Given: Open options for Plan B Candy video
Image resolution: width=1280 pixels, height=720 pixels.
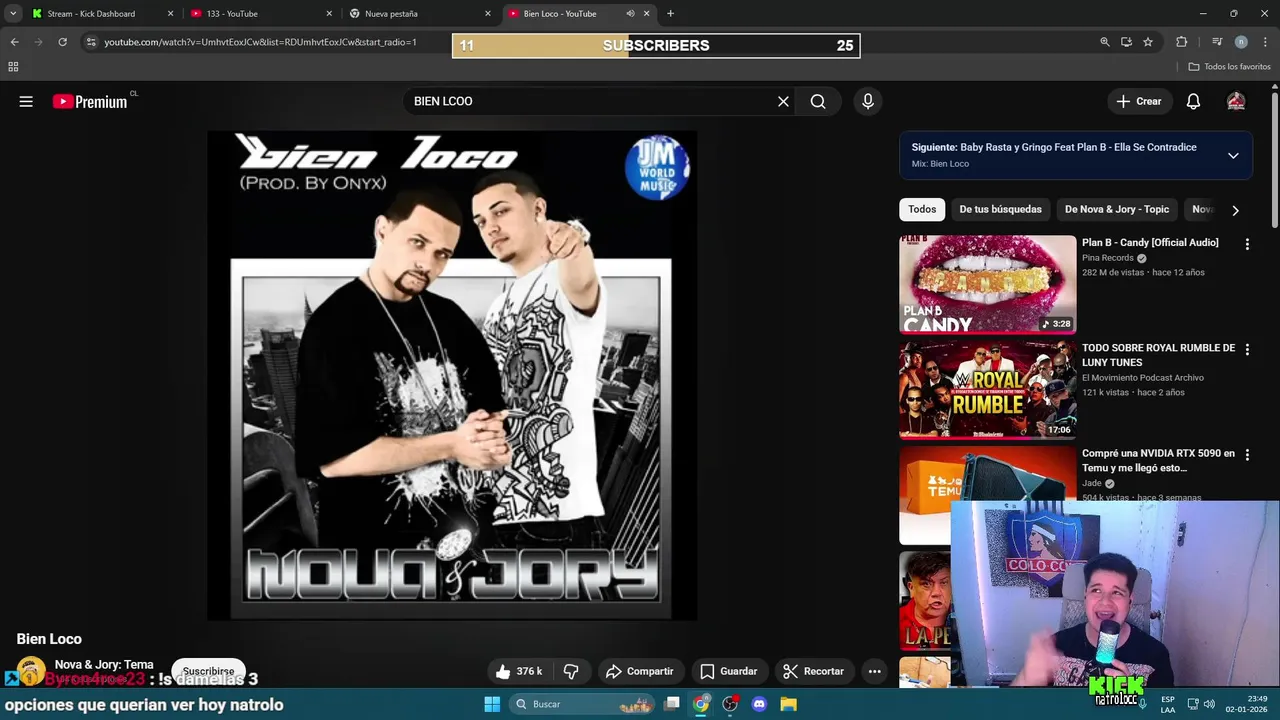Looking at the screenshot, I should click(x=1247, y=244).
